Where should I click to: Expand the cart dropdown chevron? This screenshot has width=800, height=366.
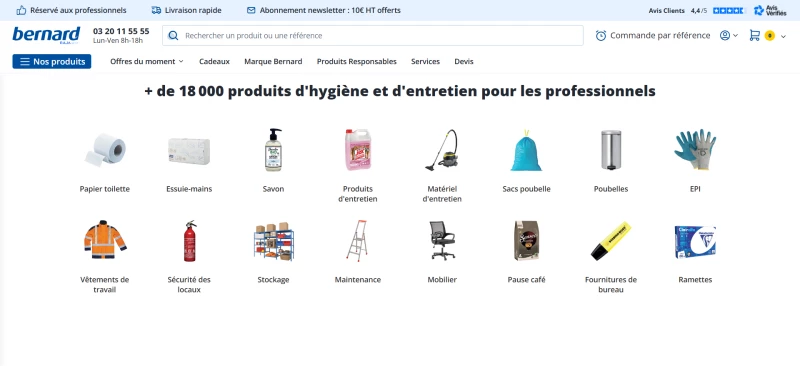[784, 36]
